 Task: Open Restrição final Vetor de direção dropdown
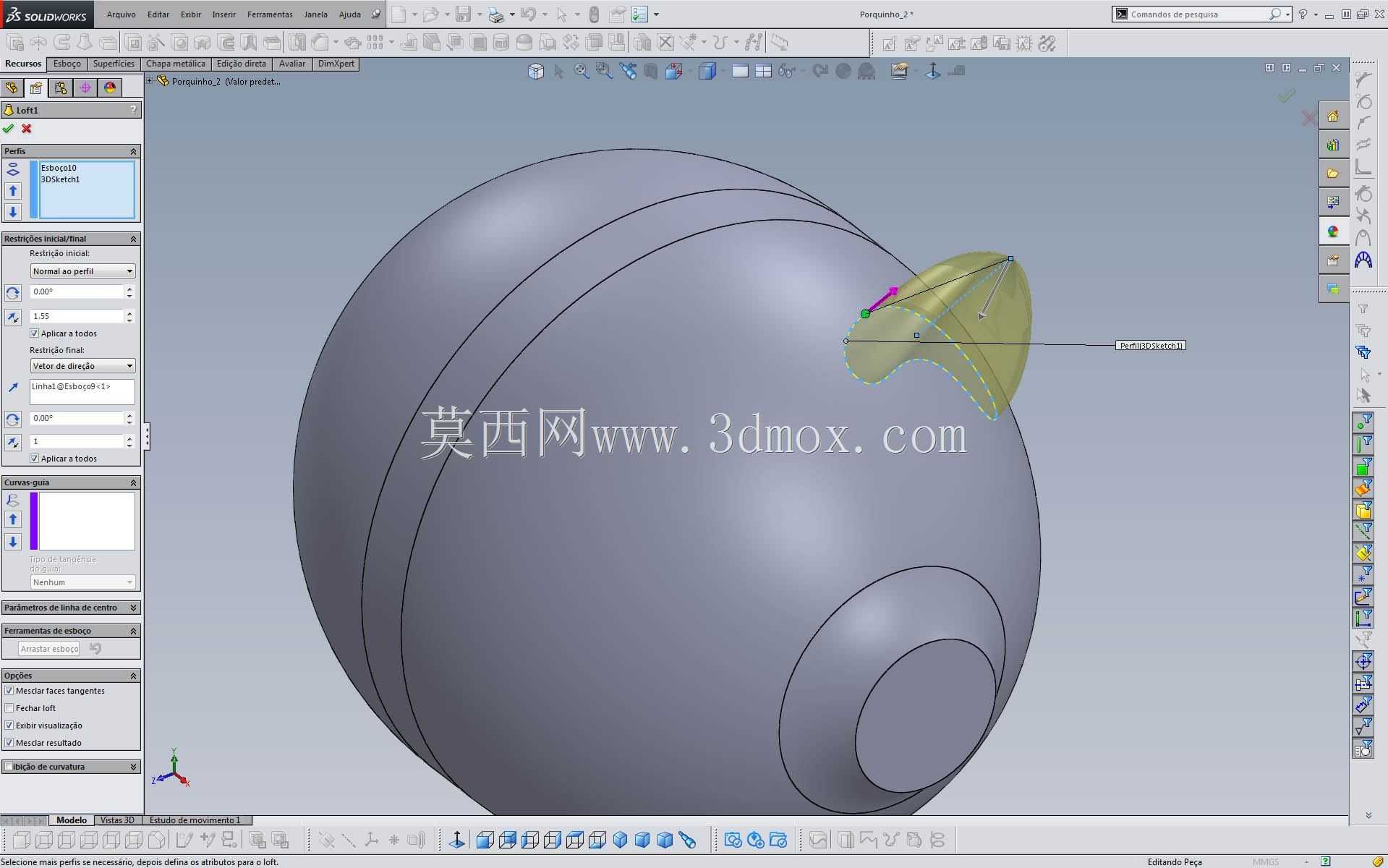point(82,366)
